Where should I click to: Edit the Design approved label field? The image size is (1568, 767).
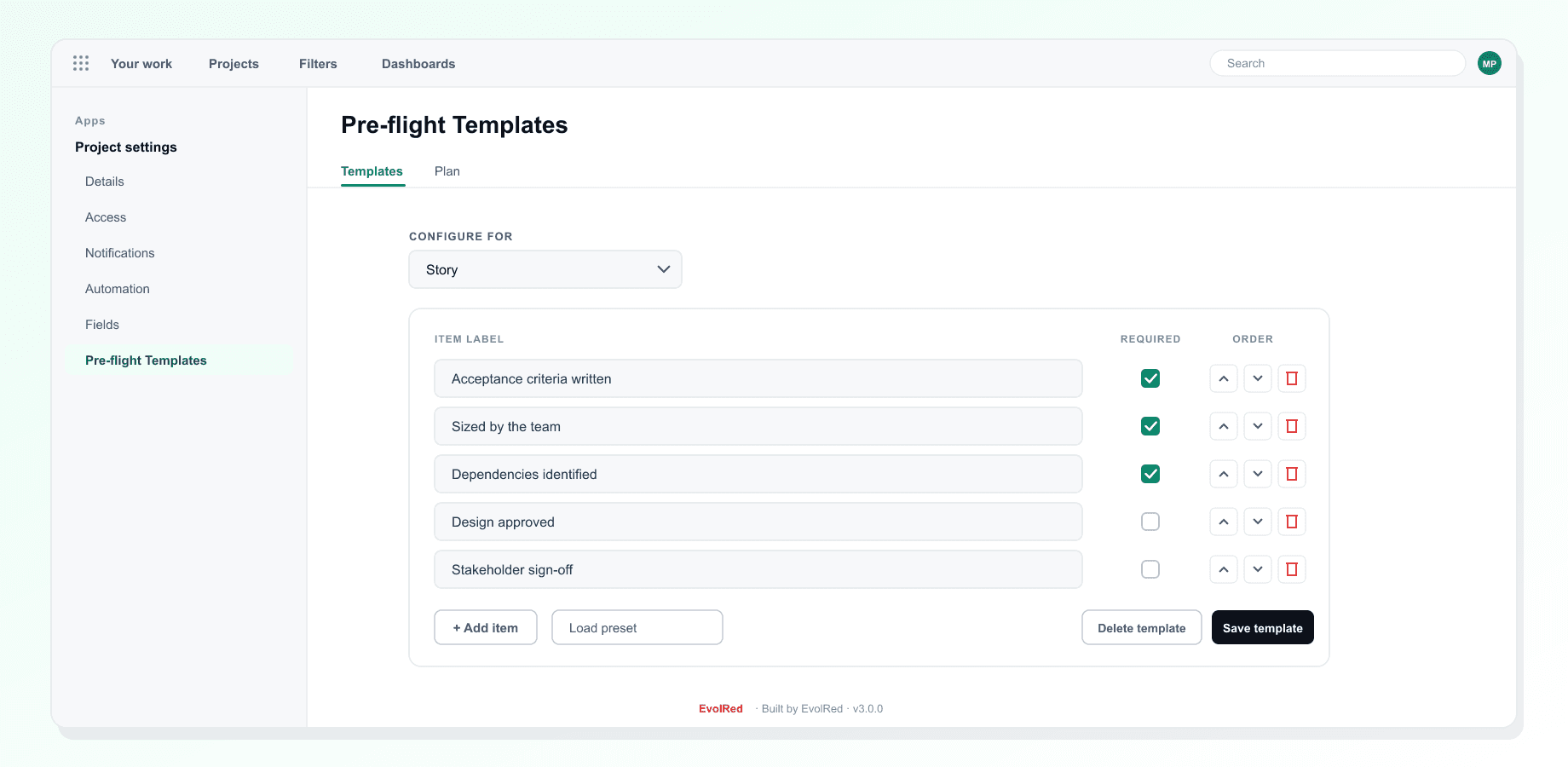(x=758, y=522)
